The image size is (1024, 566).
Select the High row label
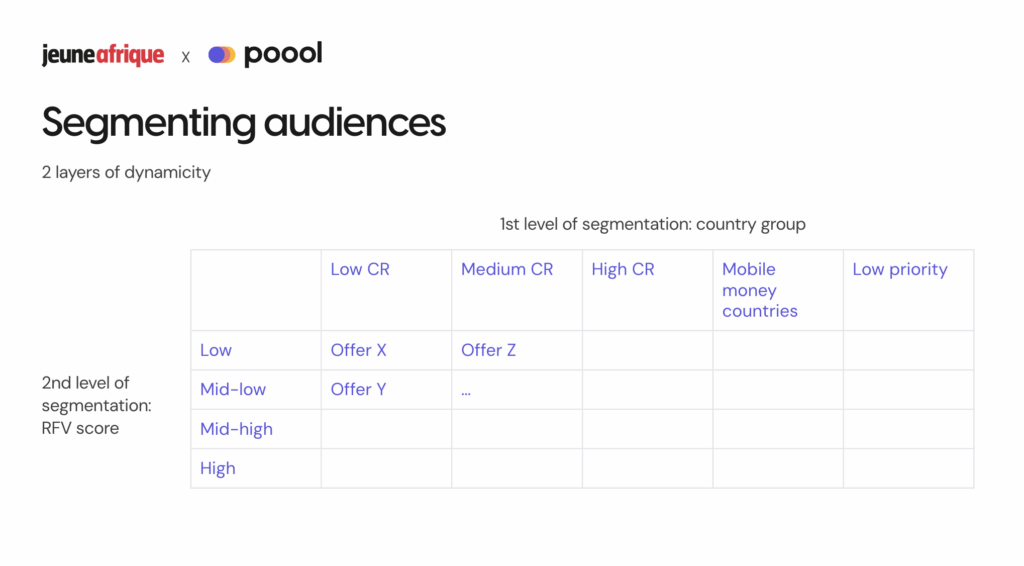(218, 468)
